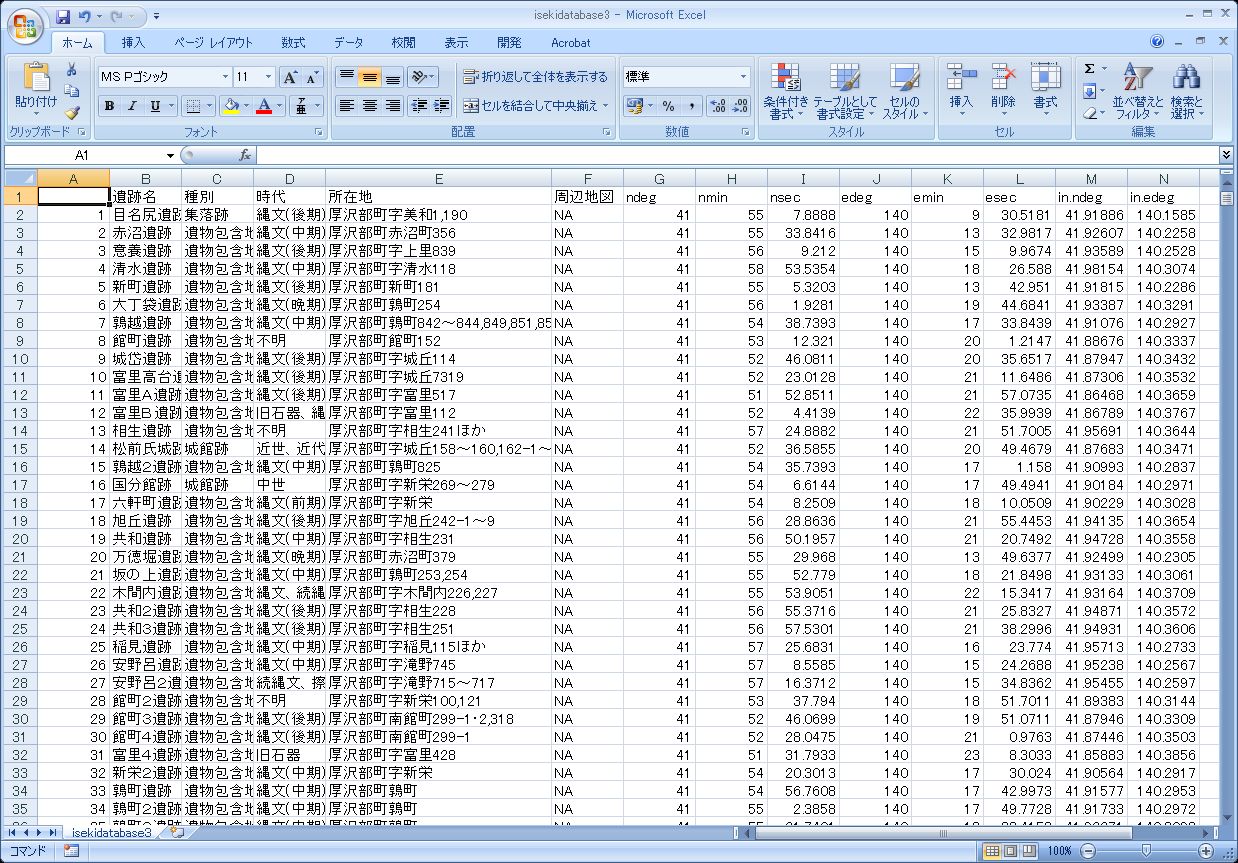Align cell content to top

pyautogui.click(x=346, y=77)
